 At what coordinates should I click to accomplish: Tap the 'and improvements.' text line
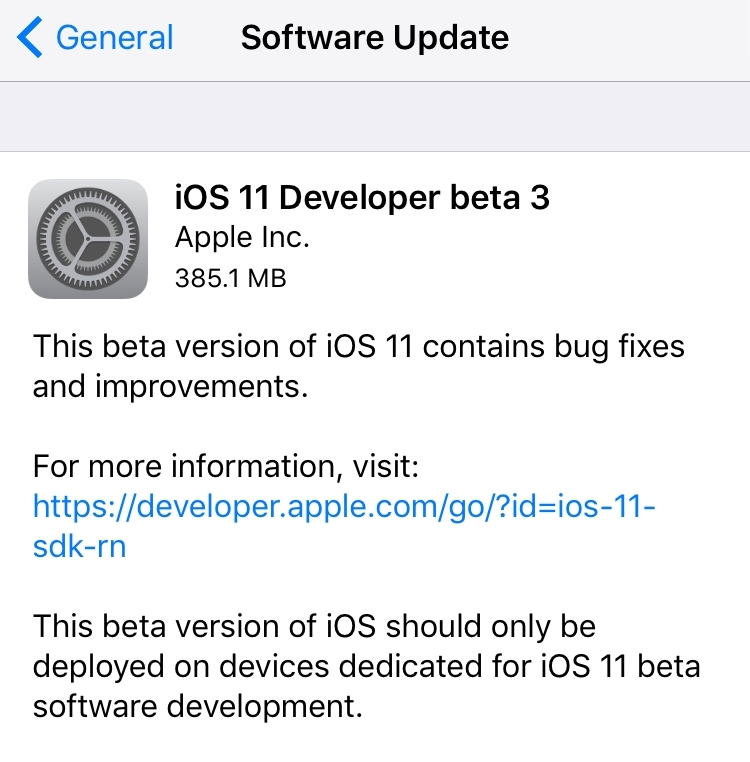pos(170,386)
